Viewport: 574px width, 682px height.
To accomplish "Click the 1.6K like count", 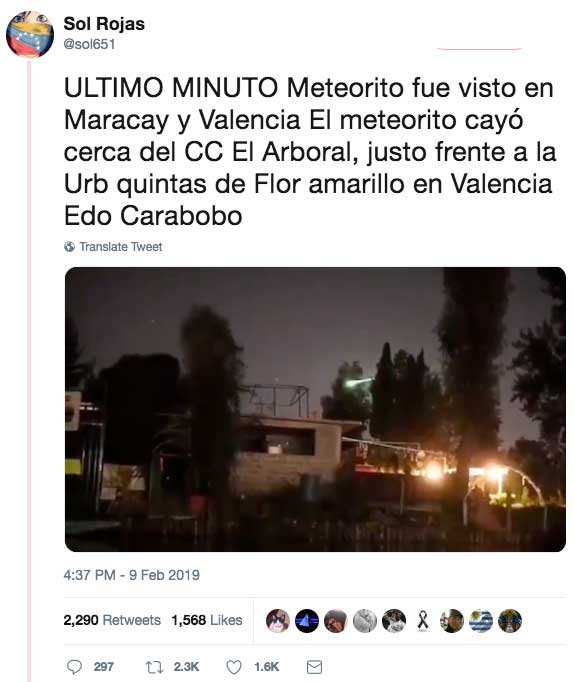I will 266,666.
